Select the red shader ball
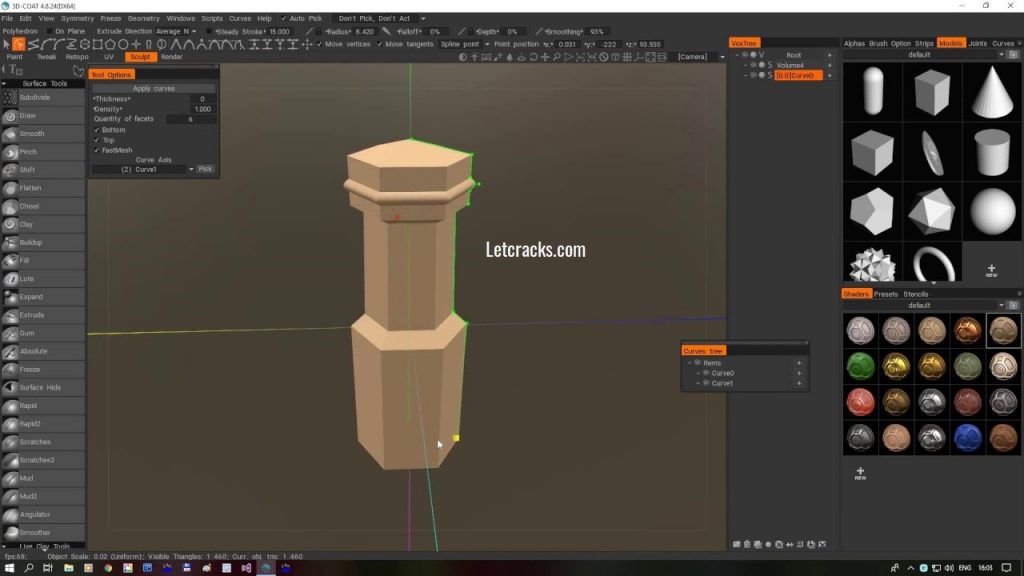The image size is (1024, 576). 860,402
